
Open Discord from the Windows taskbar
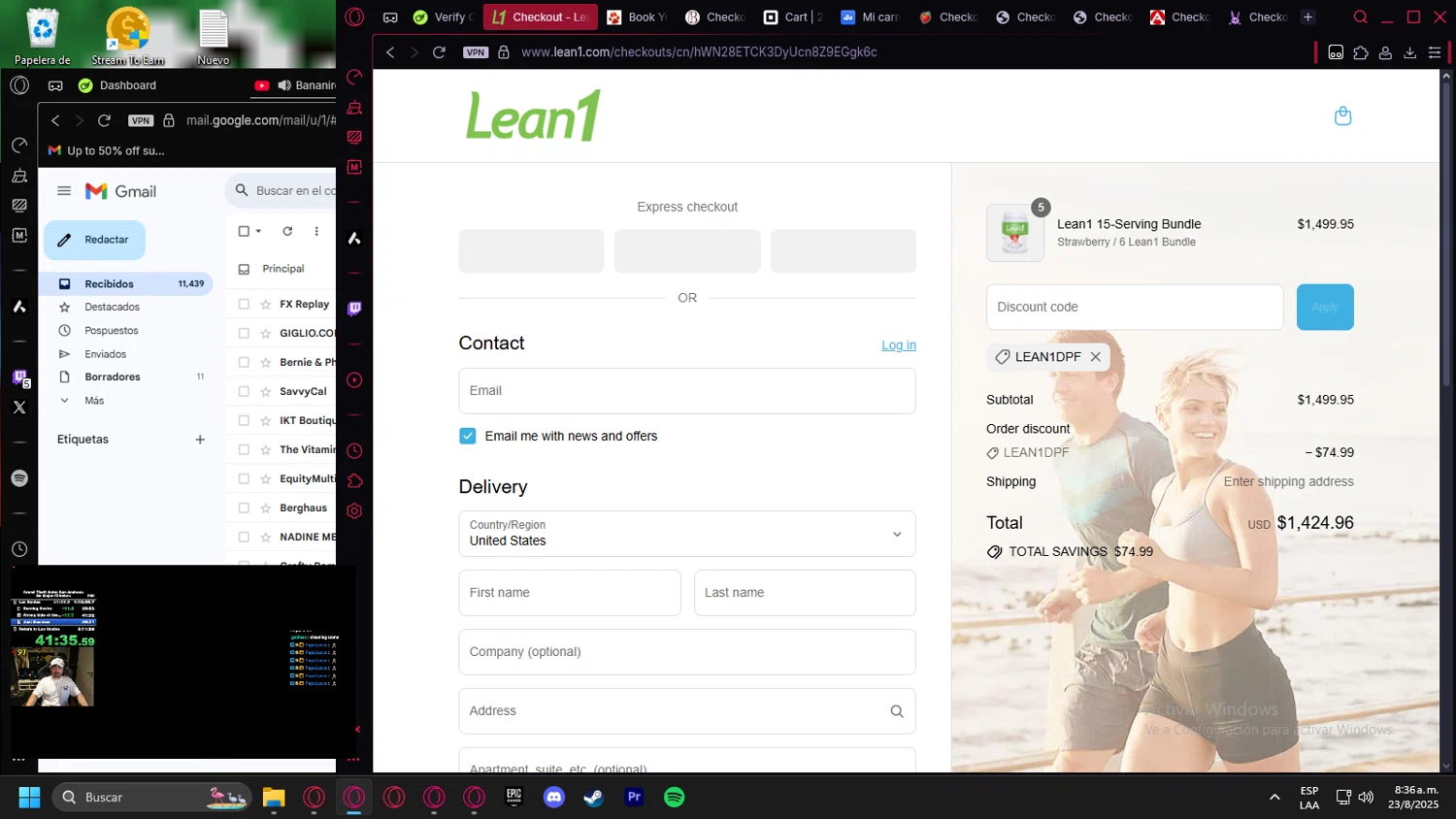pos(554,798)
